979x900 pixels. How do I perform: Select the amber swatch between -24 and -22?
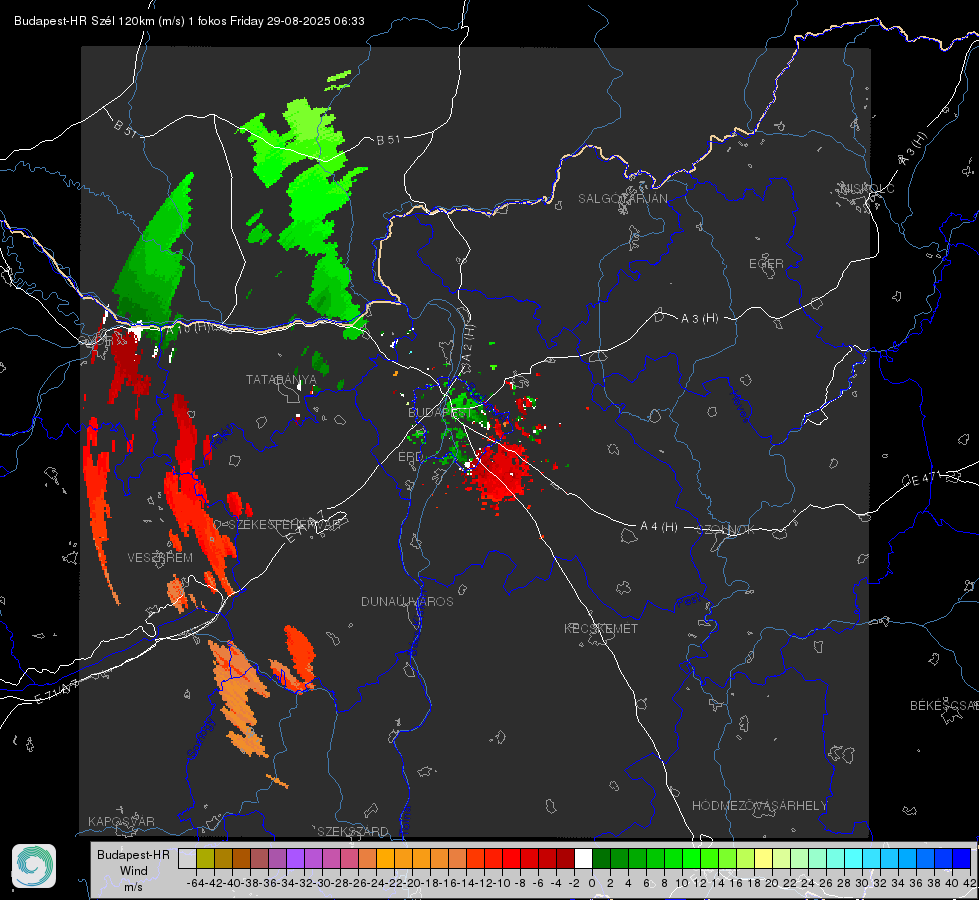click(385, 858)
